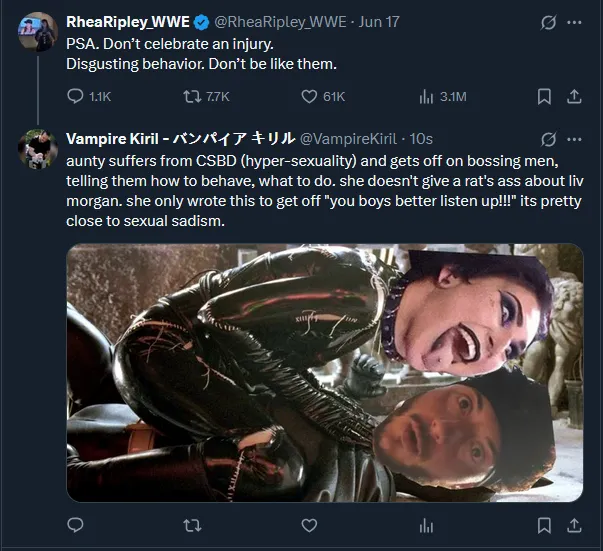
Task: Share the RheaRipley_WWE tweet
Action: pyautogui.click(x=574, y=96)
